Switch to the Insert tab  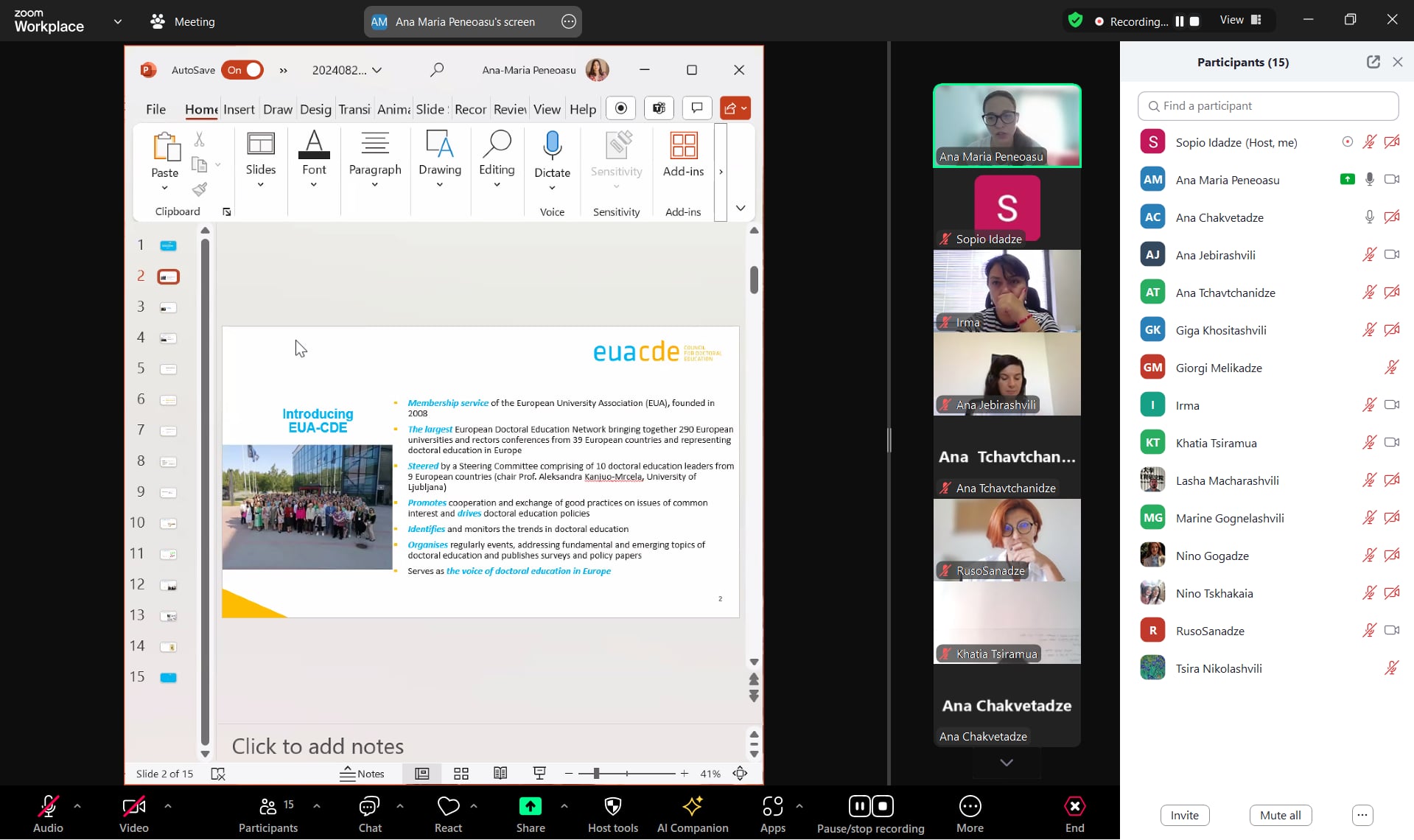click(x=239, y=109)
